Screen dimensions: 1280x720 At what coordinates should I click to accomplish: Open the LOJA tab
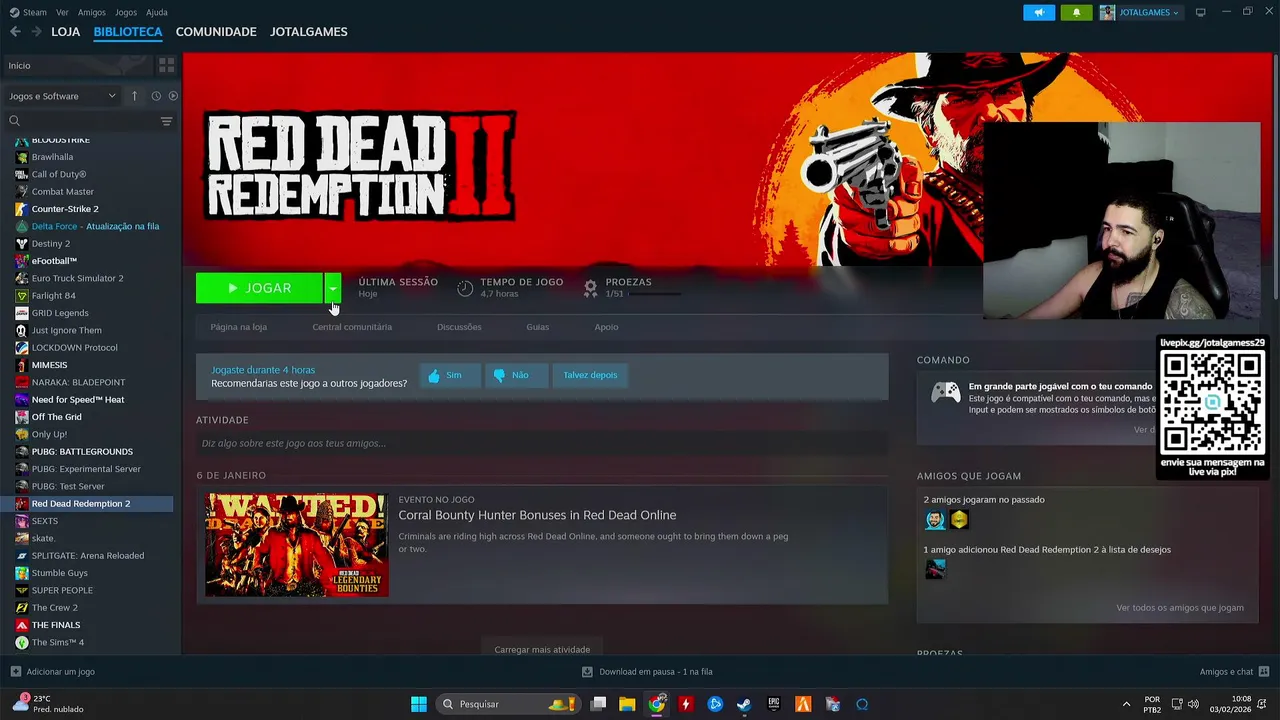click(65, 32)
